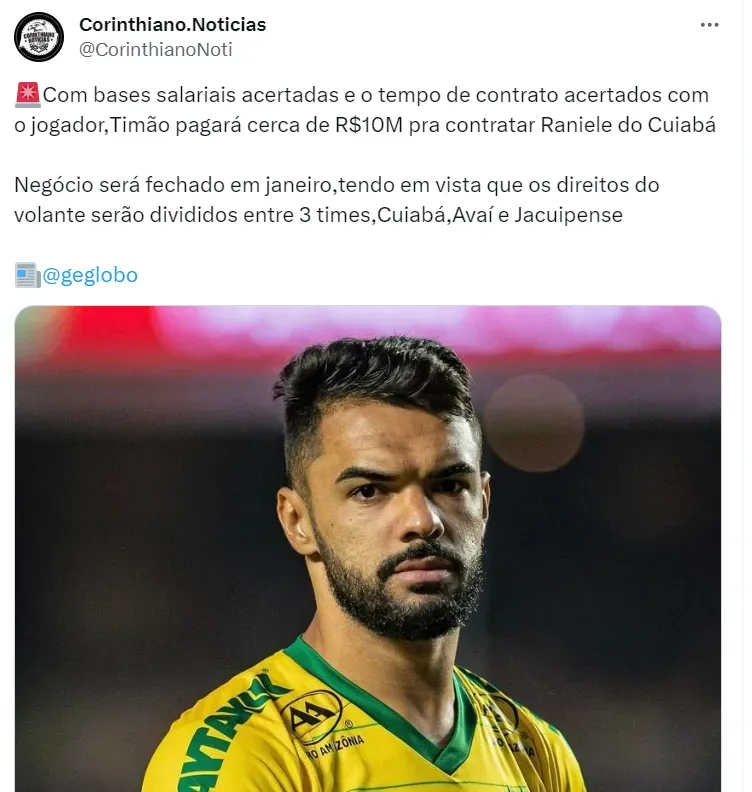Click the red siren emoji in the tweet
The width and height of the screenshot is (752, 792).
point(28,95)
